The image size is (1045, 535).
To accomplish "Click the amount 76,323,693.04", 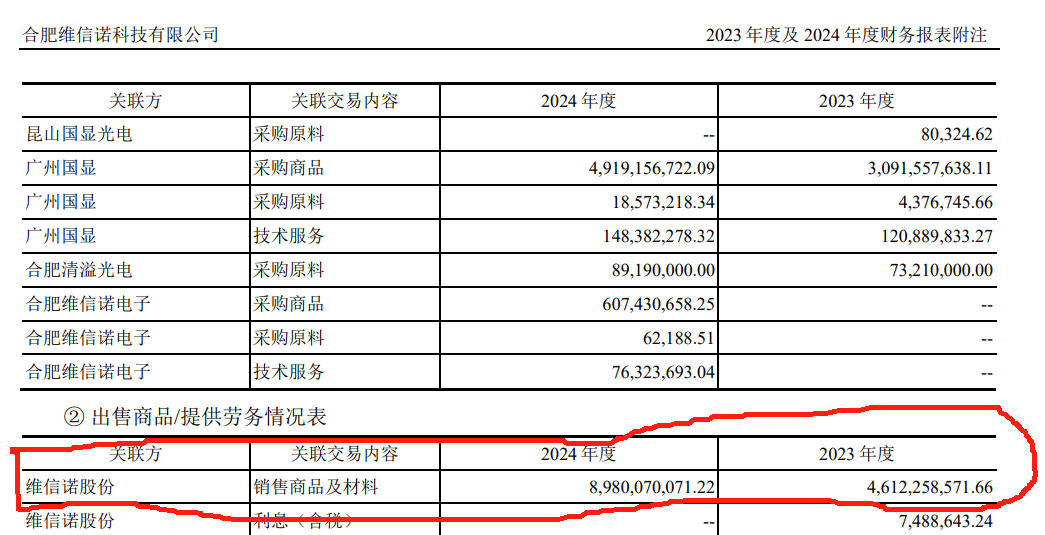I will (x=663, y=372).
